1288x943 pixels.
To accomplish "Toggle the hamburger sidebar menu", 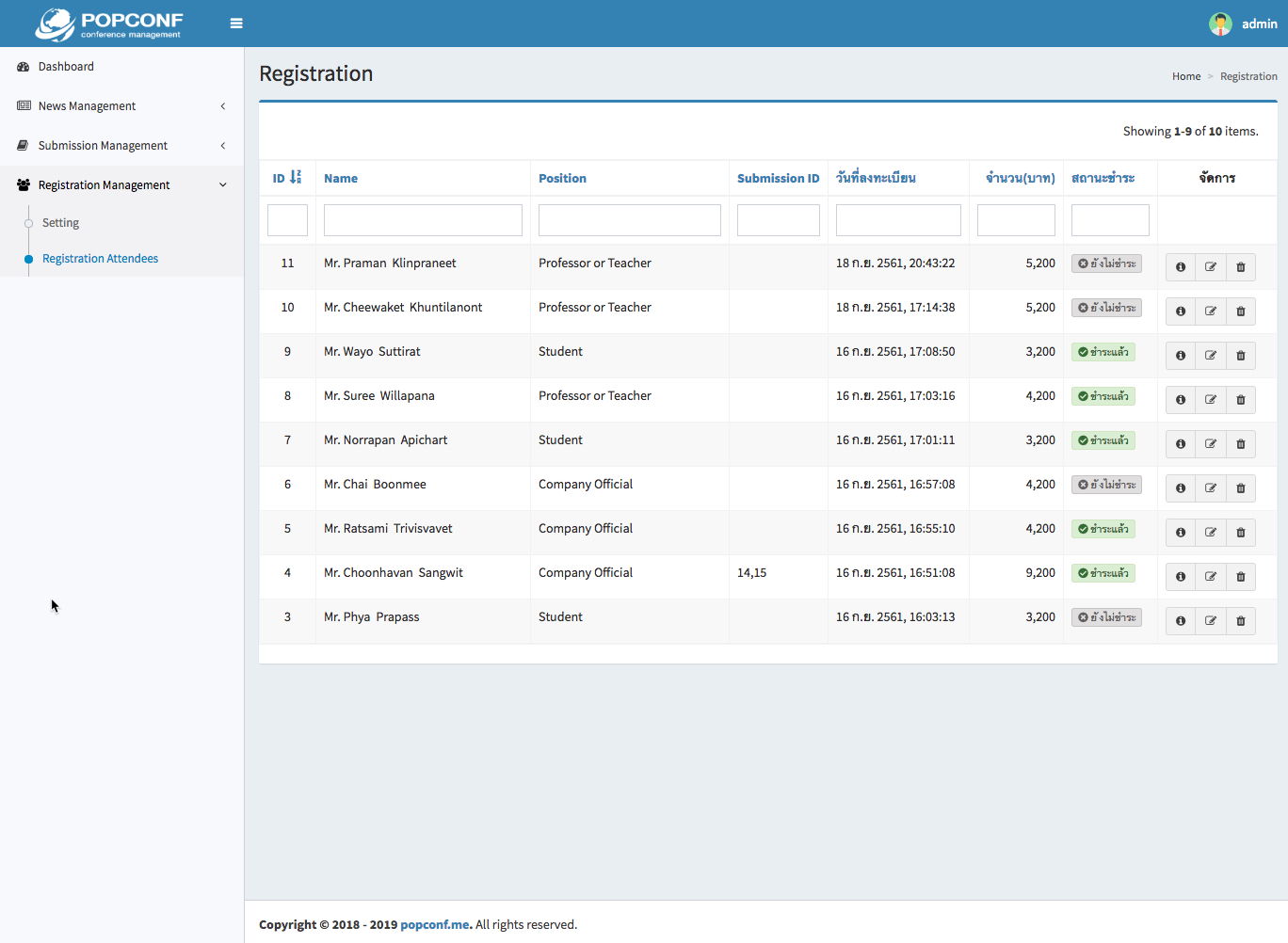I will pos(236,24).
